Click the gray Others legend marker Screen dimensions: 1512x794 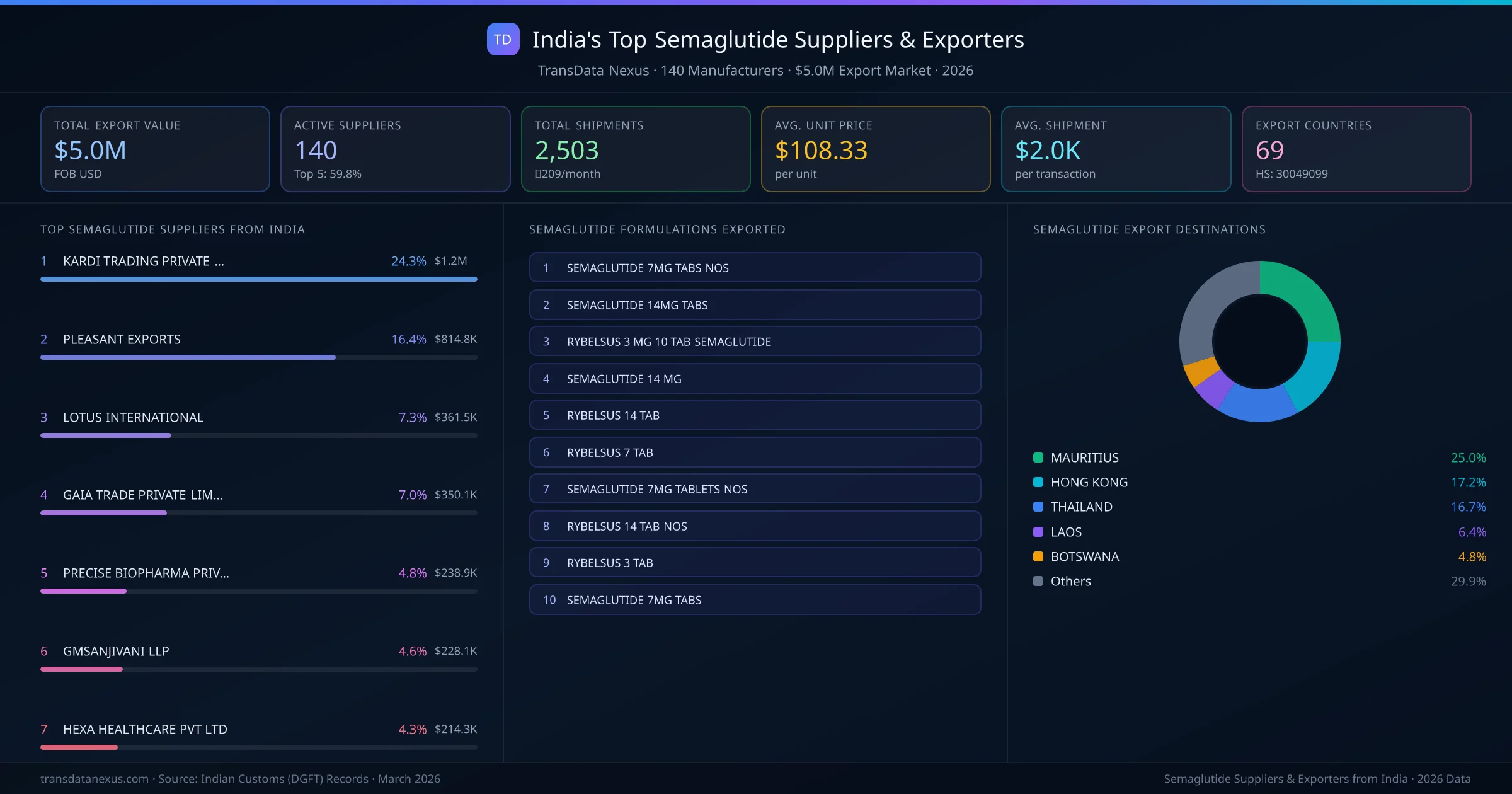click(1037, 581)
